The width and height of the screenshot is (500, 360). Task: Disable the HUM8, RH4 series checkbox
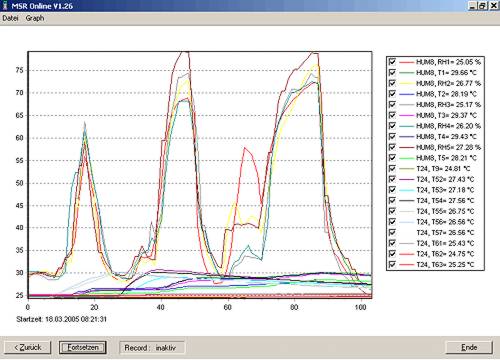click(x=392, y=126)
